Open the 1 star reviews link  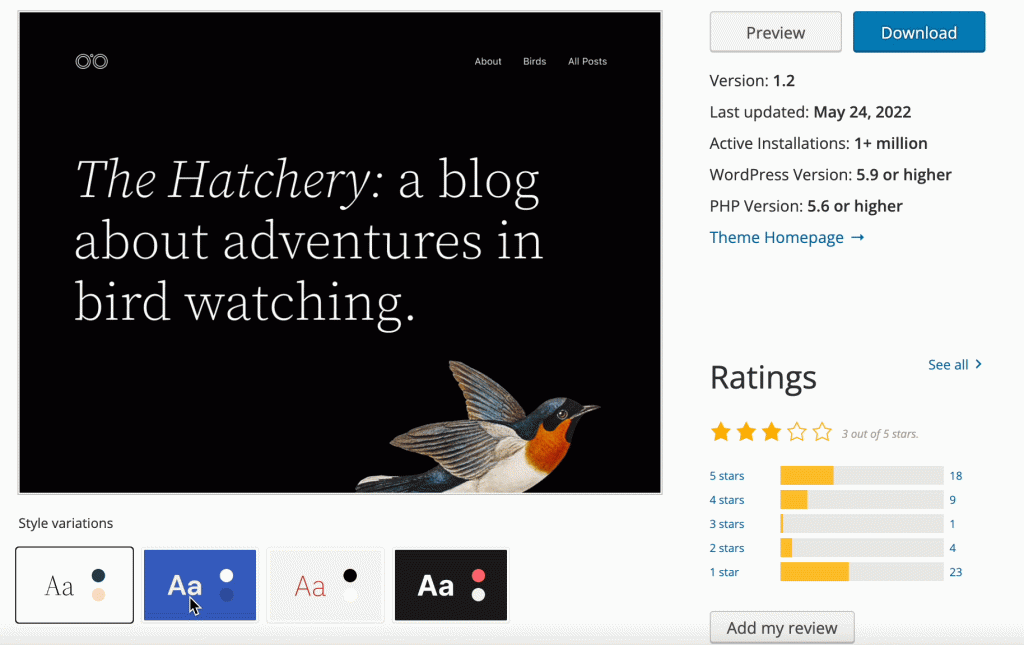[725, 572]
